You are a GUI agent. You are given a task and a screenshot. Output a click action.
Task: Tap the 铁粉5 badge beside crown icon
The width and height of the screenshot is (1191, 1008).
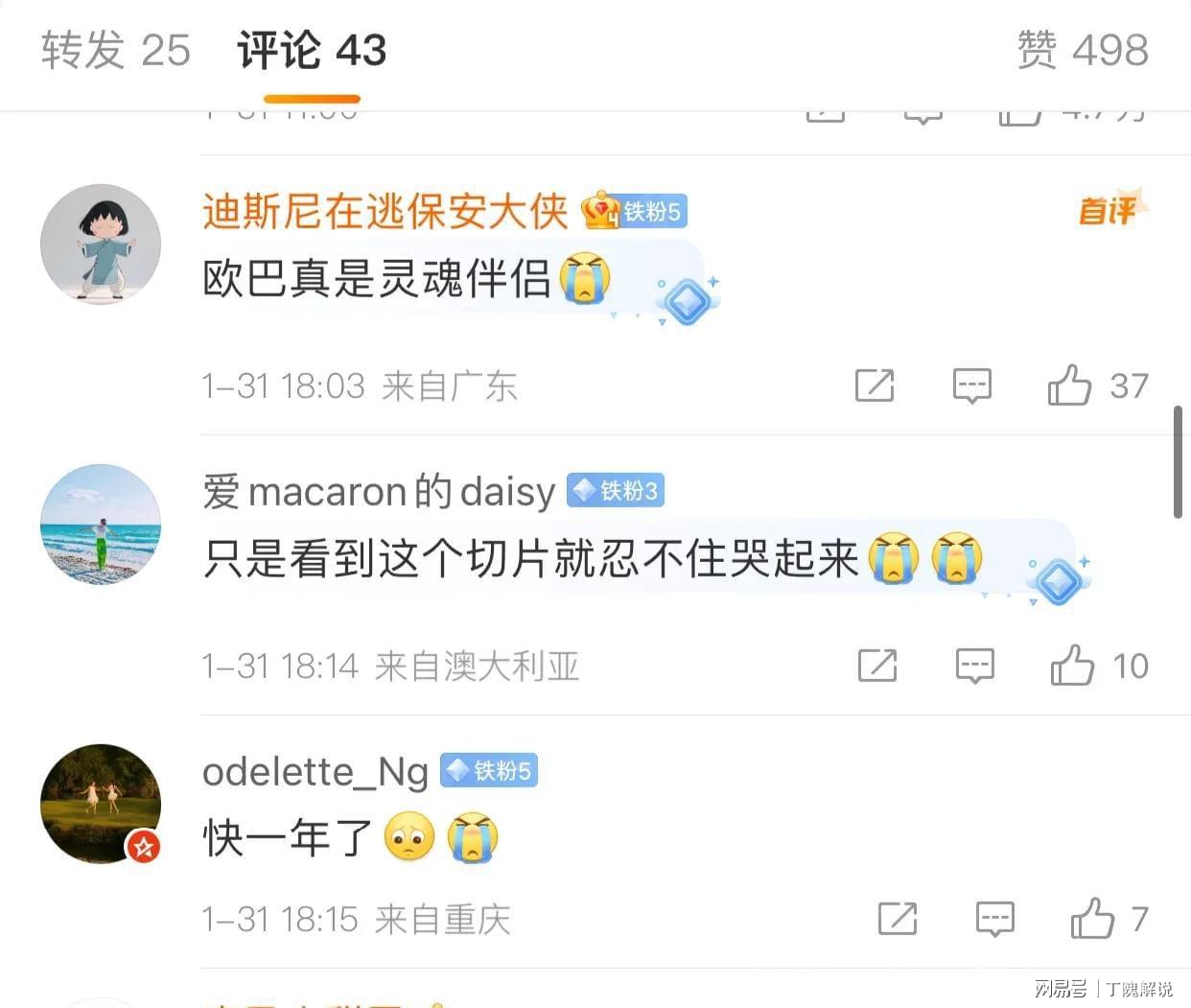coord(653,212)
